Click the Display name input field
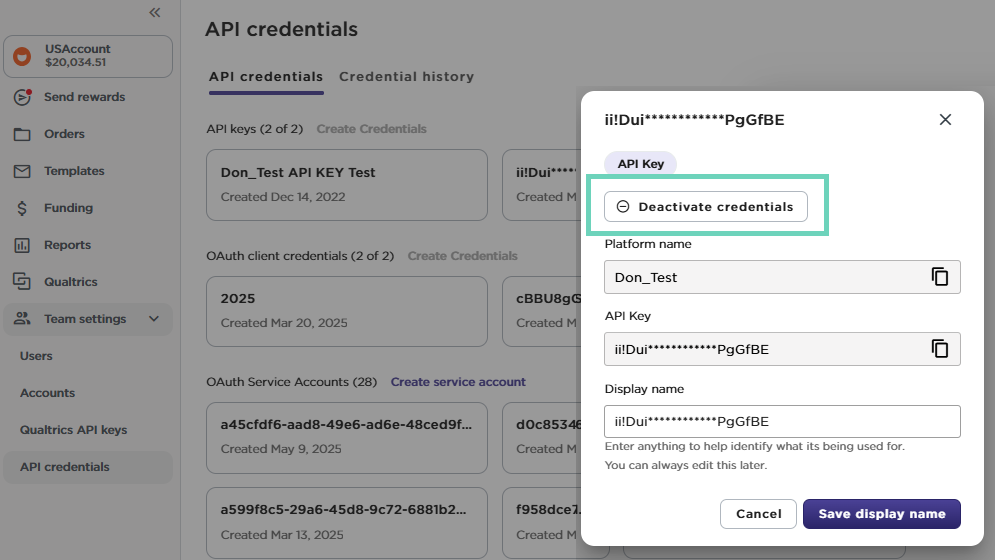The width and height of the screenshot is (995, 560). [x=782, y=422]
